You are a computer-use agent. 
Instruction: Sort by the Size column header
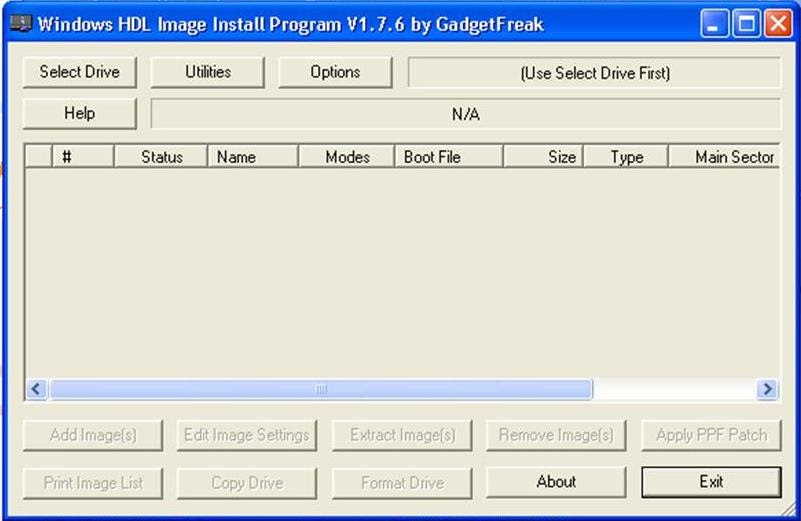point(543,157)
